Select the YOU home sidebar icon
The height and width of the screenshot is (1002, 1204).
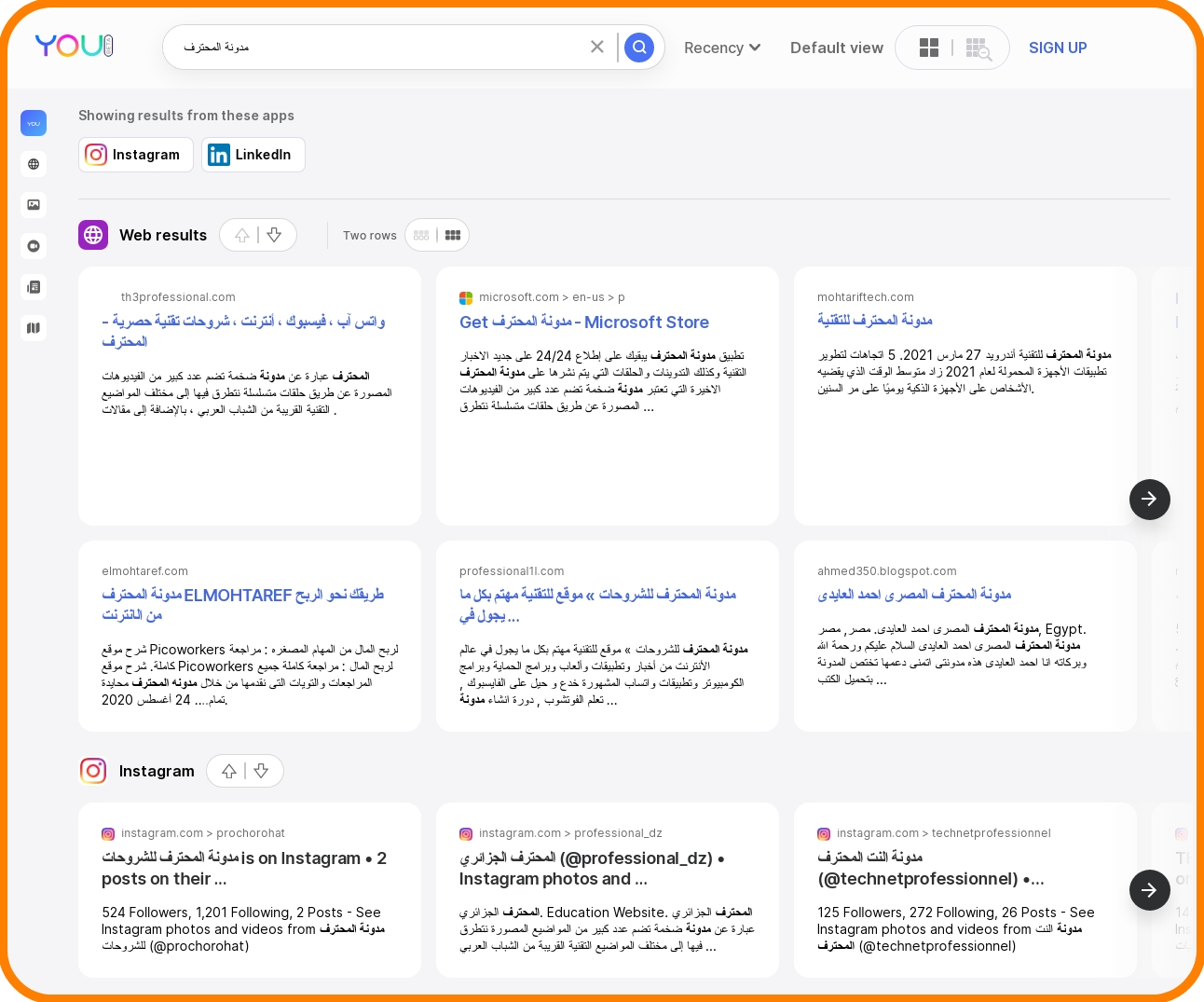(34, 123)
